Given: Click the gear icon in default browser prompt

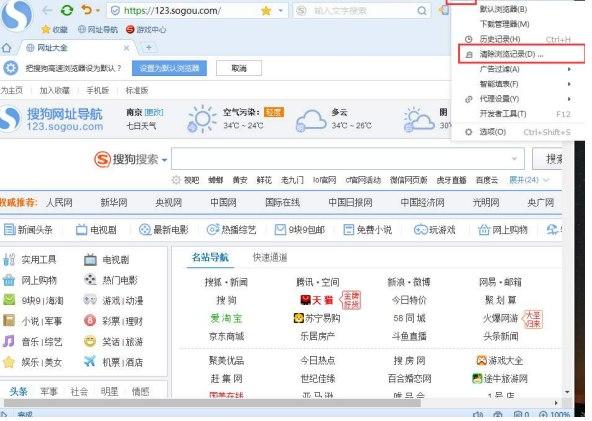Looking at the screenshot, I should [x=11, y=68].
